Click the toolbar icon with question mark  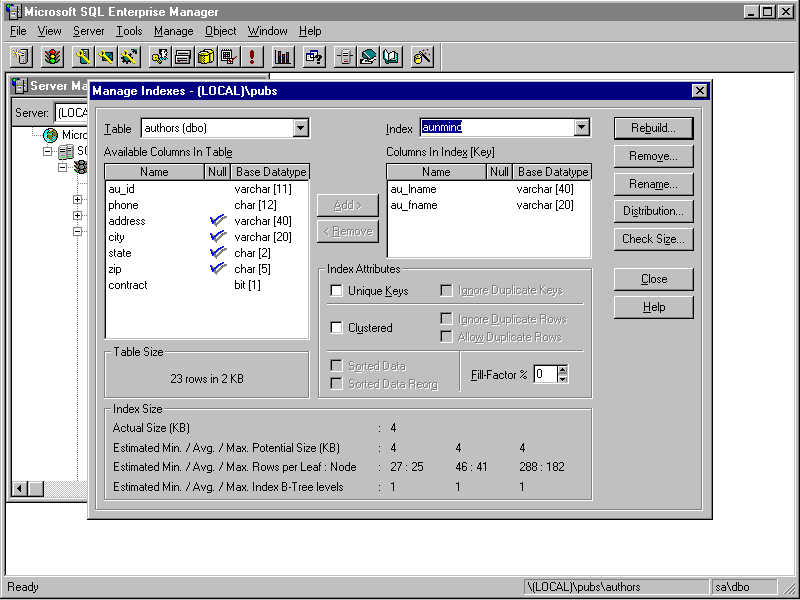click(x=313, y=57)
